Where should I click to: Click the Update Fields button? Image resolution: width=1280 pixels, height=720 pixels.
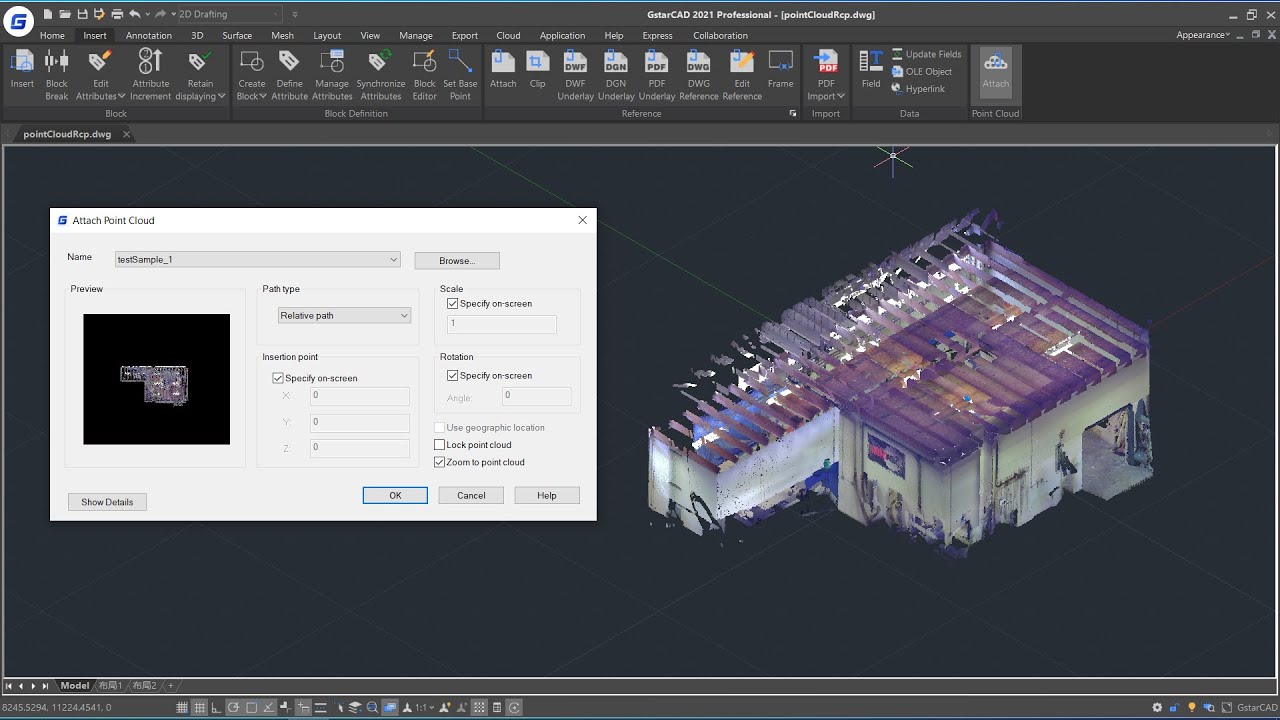tap(926, 54)
